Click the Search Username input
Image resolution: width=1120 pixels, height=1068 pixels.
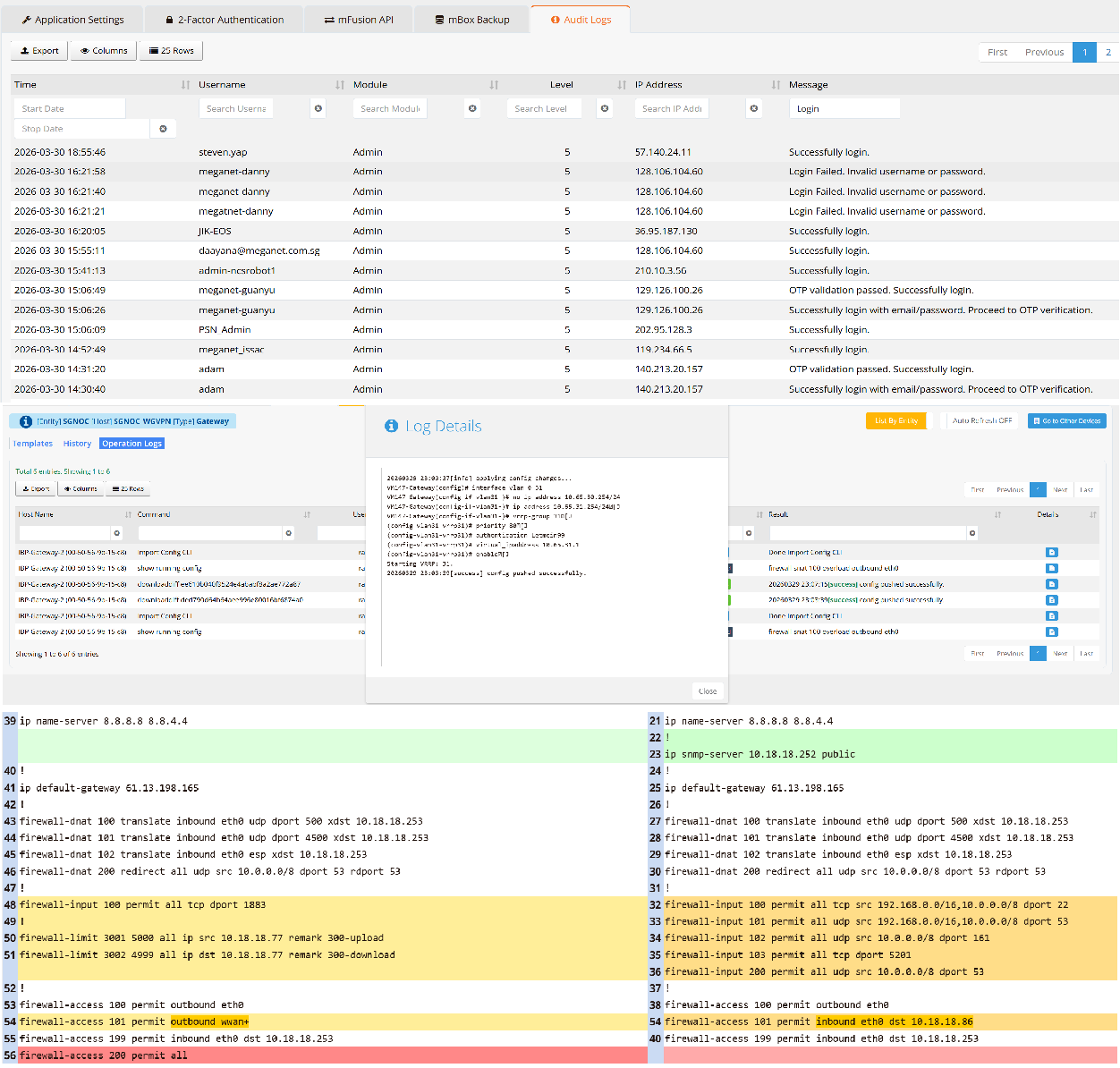[x=236, y=108]
